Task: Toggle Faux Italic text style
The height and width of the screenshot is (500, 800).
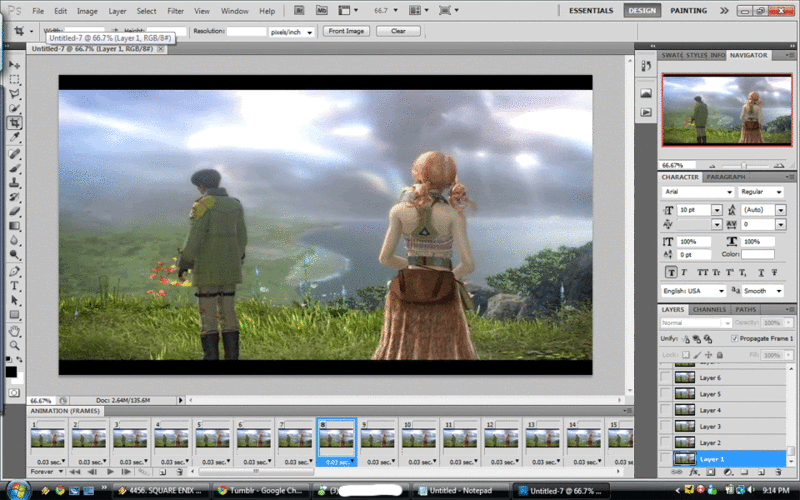Action: (x=684, y=272)
